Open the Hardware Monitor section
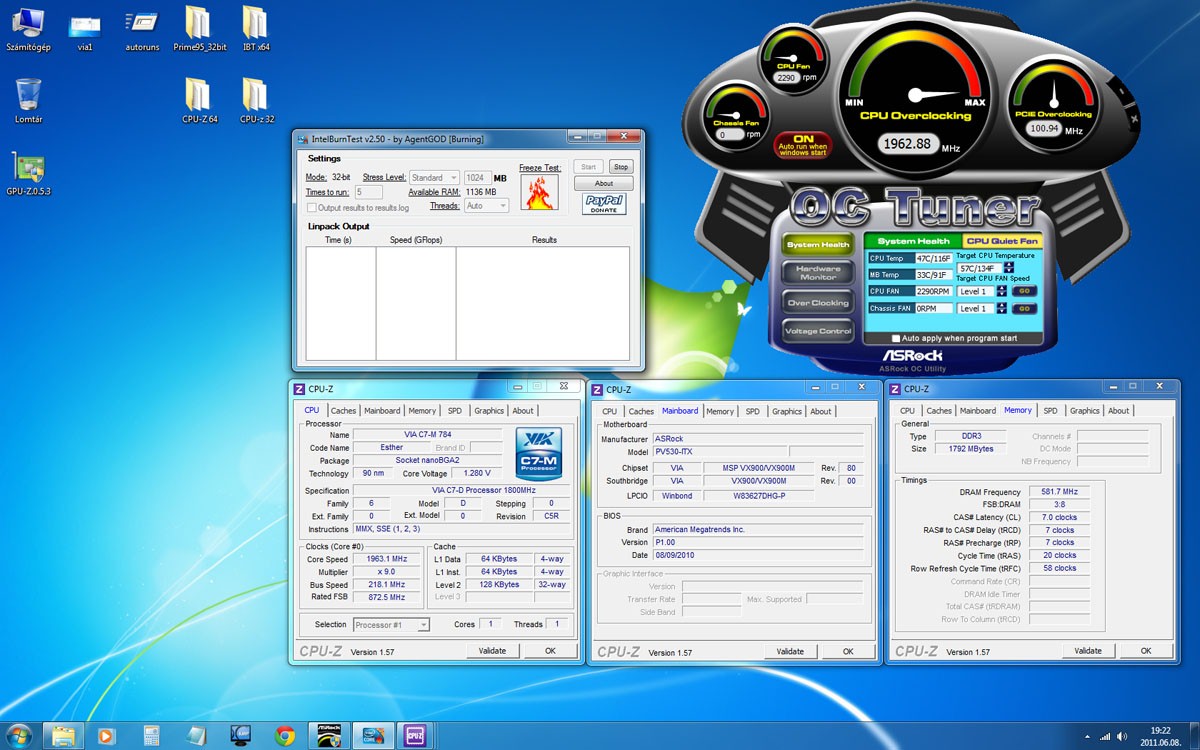1200x750 pixels. tap(818, 272)
